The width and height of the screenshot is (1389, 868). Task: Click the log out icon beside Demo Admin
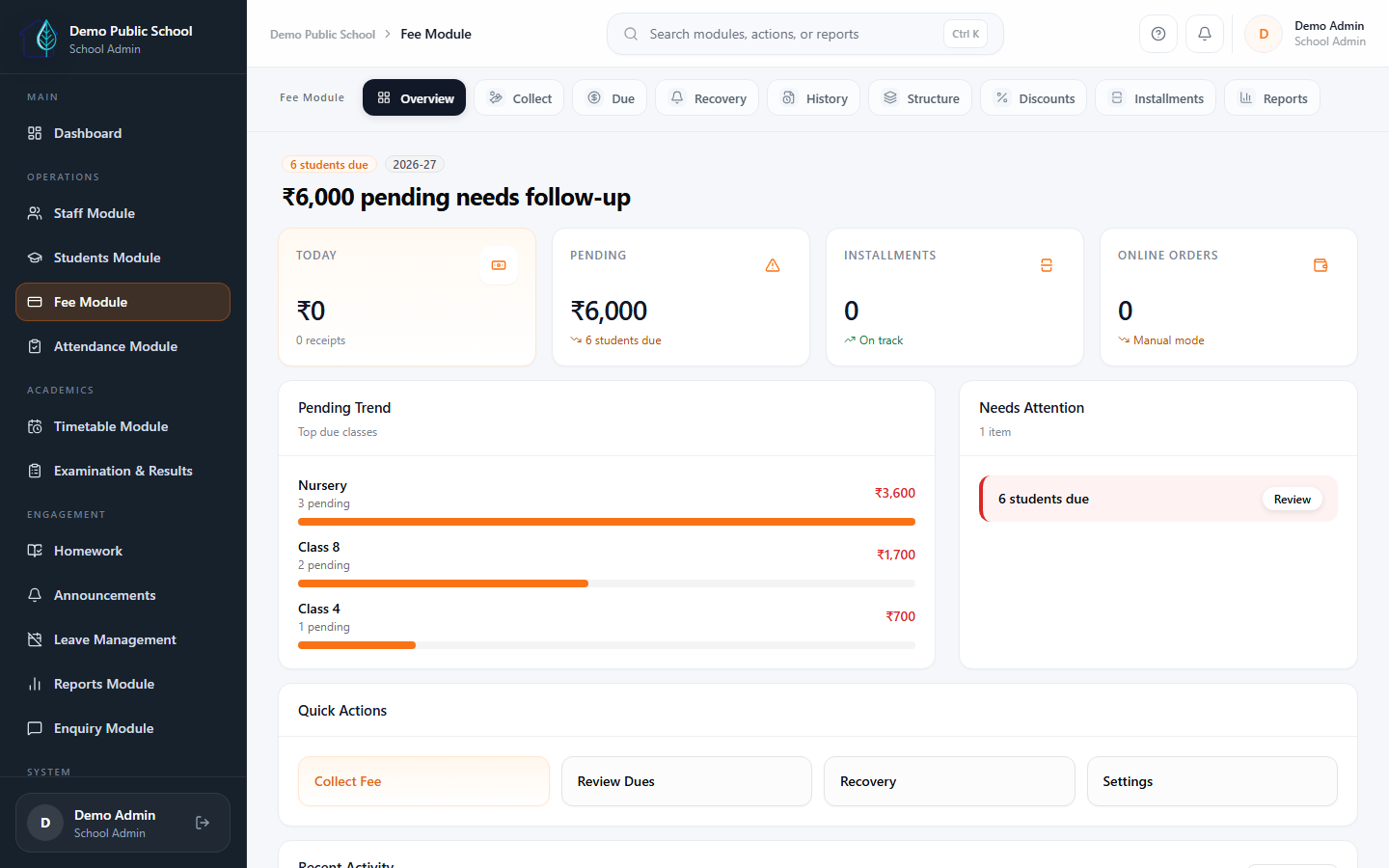(x=203, y=823)
